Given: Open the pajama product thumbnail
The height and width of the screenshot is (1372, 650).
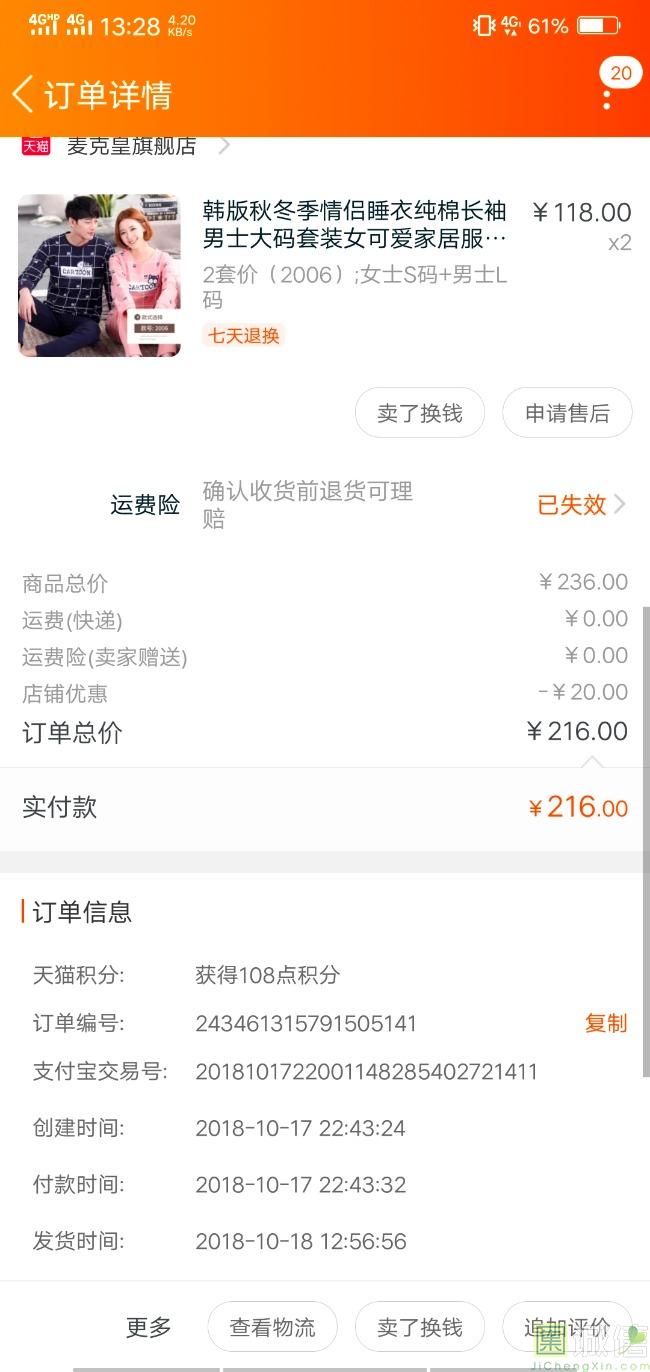Looking at the screenshot, I should coord(100,275).
